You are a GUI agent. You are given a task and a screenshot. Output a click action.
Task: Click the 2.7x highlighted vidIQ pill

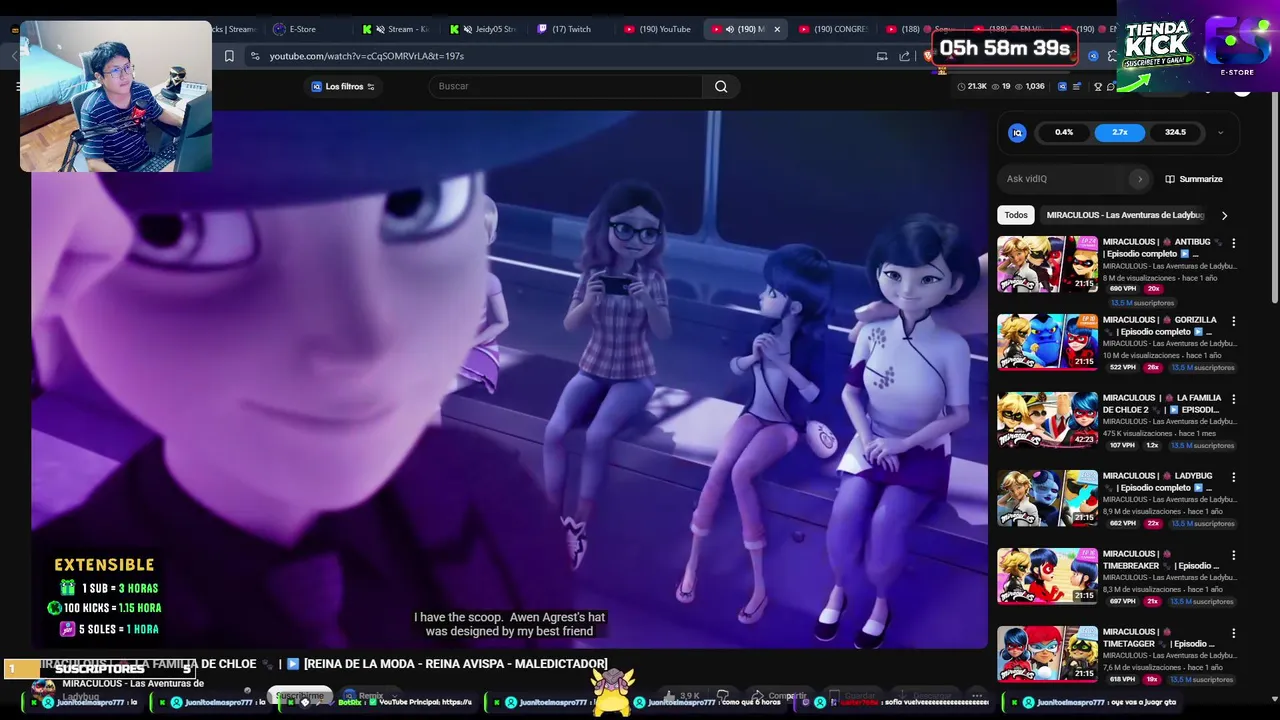[1120, 132]
